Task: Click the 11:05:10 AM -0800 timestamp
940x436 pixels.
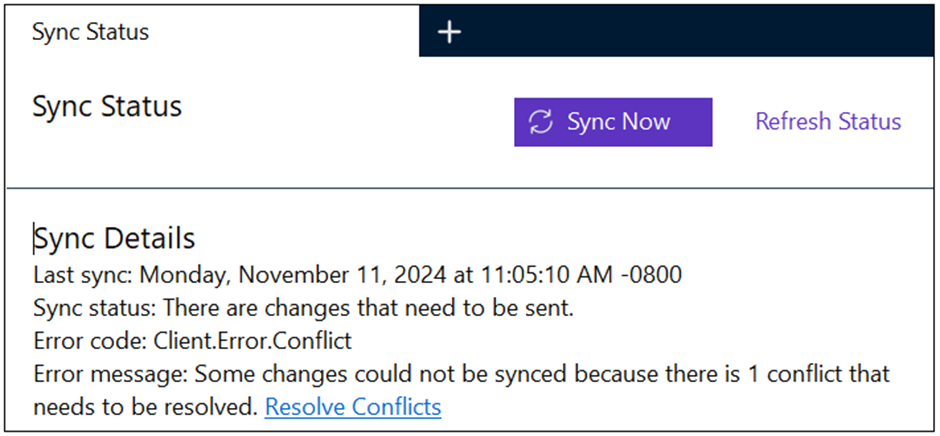Action: (573, 275)
